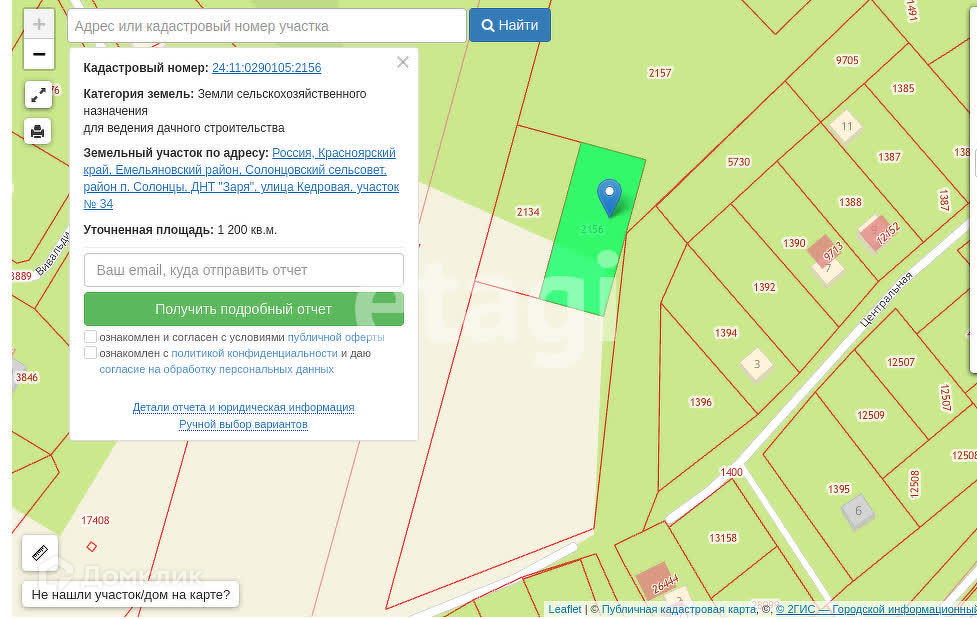
Task: Select parcel 2157 on map
Action: click(660, 73)
